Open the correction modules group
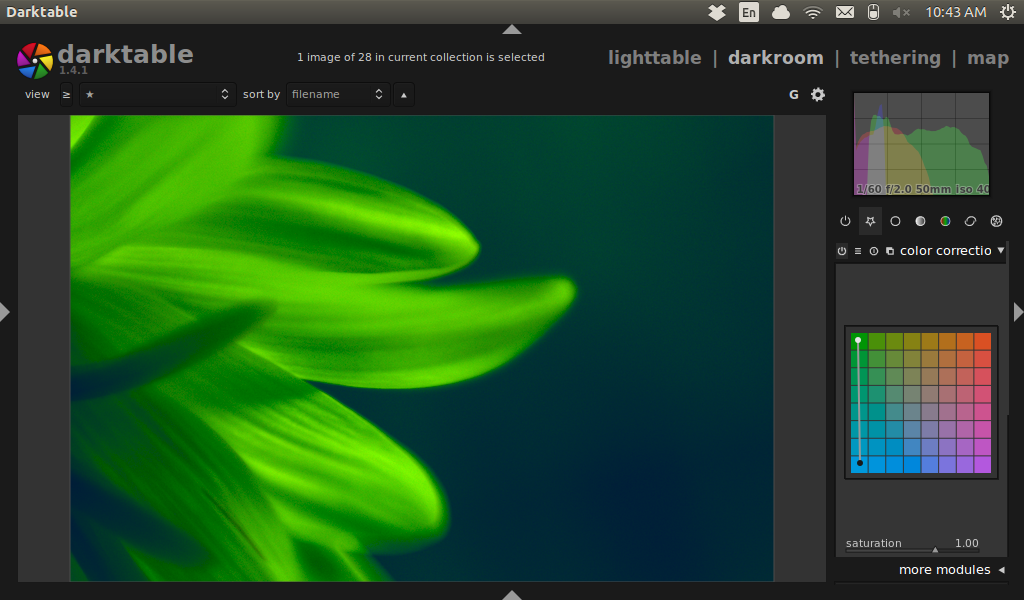1024x600 pixels. click(x=970, y=221)
